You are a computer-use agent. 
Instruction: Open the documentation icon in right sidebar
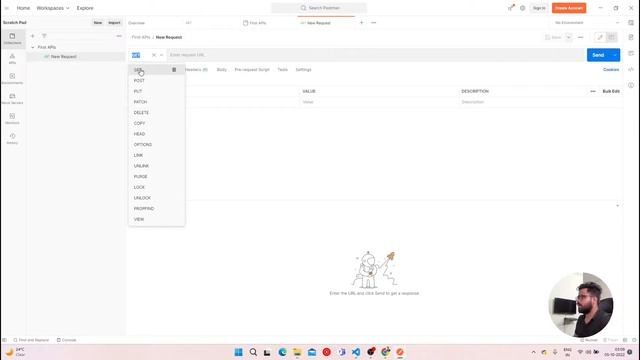[x=631, y=37]
